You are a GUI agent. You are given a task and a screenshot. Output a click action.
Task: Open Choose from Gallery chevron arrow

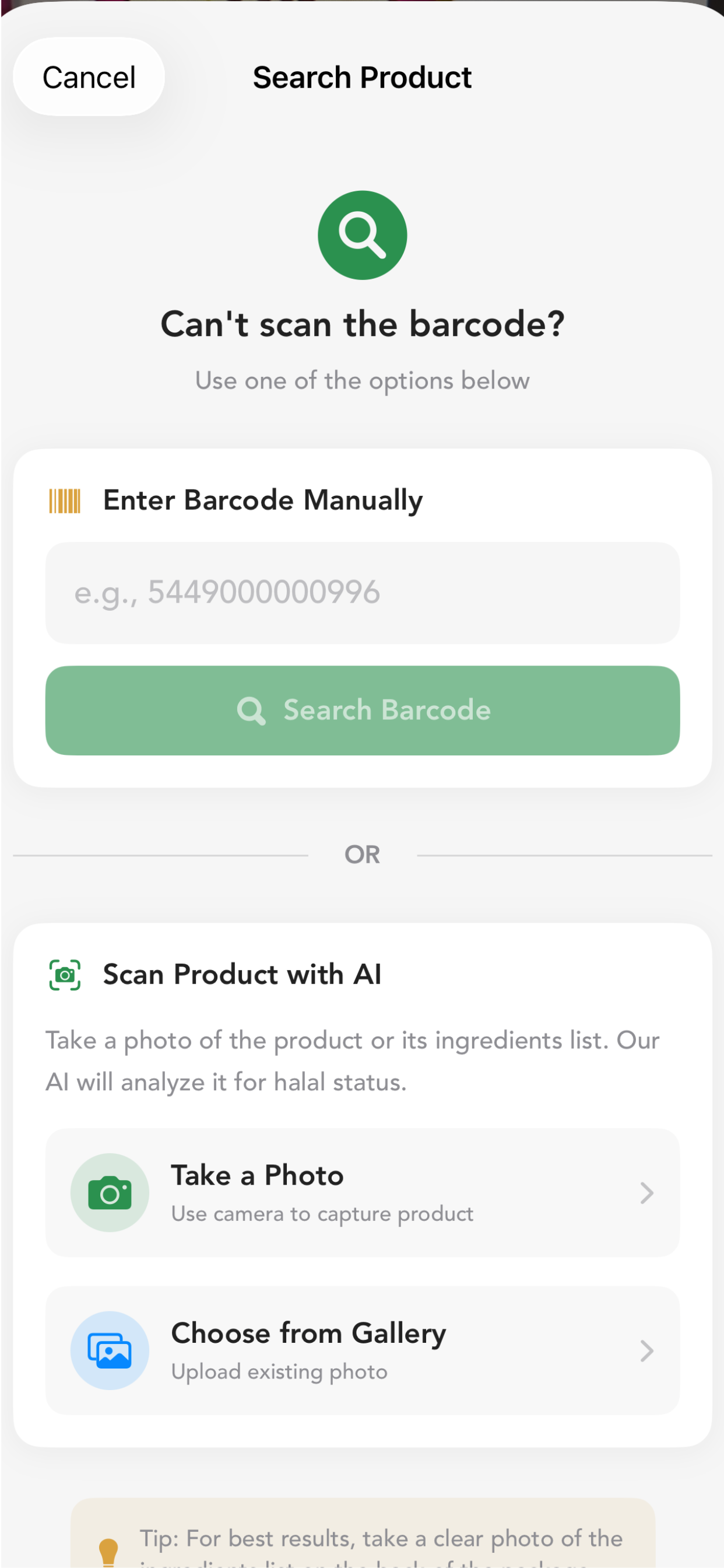(646, 1350)
